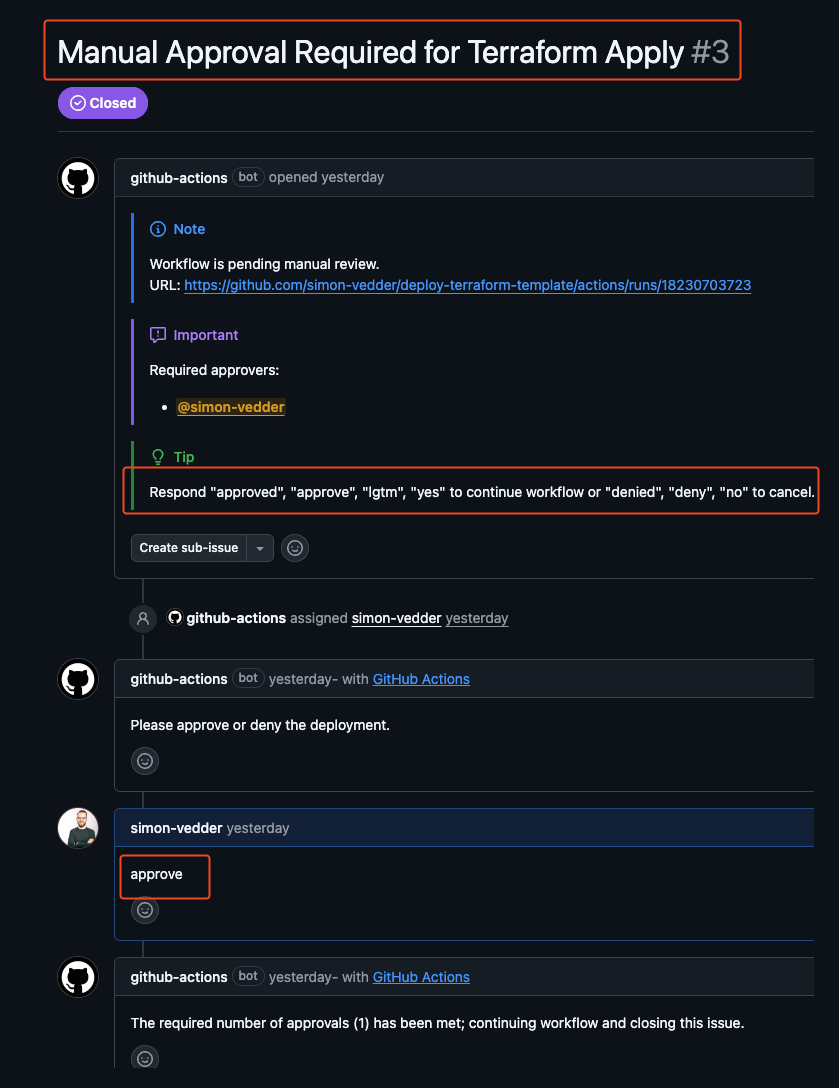Click the emoji reaction icon under the final bot comment
Screen dimensions: 839x1088
point(144,1058)
